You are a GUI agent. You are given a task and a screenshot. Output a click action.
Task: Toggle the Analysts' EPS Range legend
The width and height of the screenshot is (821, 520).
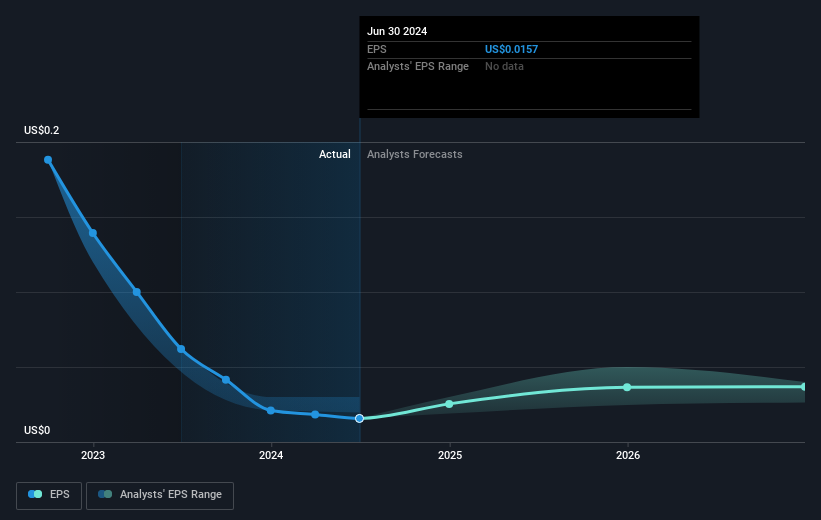tap(160, 495)
